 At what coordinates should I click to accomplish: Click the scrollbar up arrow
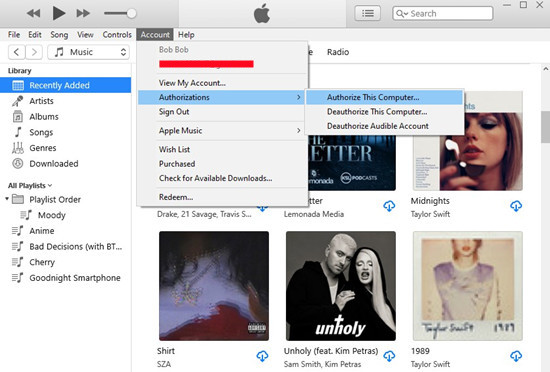click(x=545, y=69)
